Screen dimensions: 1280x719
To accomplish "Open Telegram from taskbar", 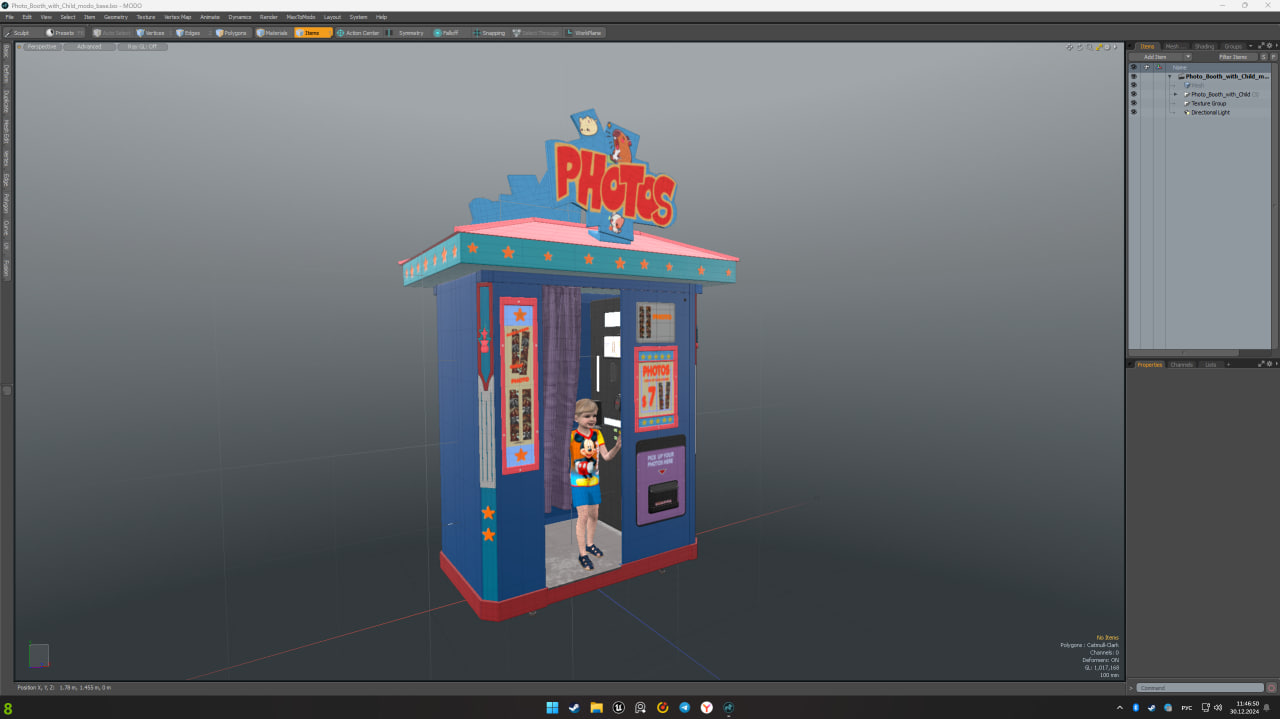I will [x=685, y=708].
